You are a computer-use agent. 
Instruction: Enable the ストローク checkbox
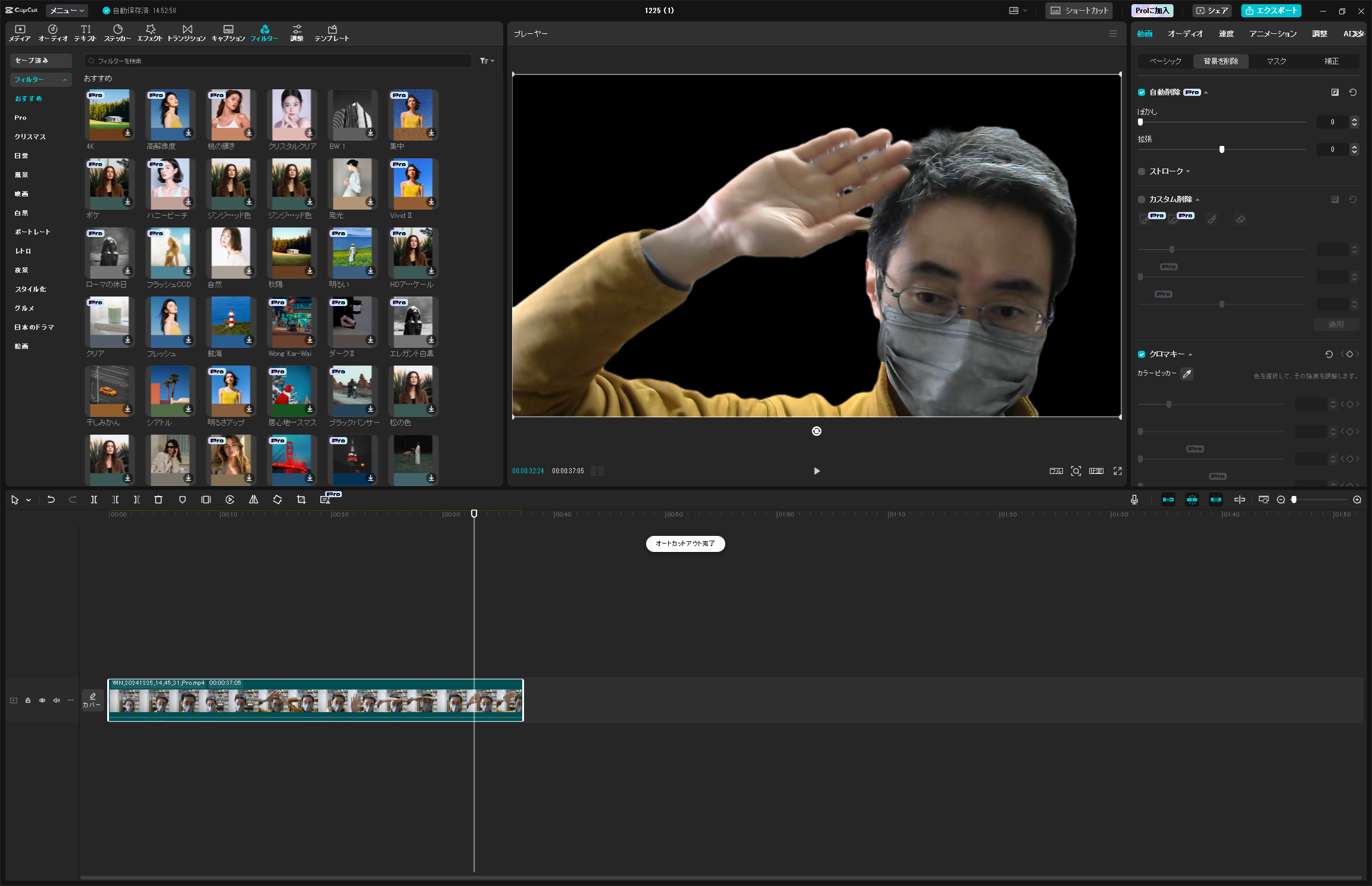pos(1142,171)
